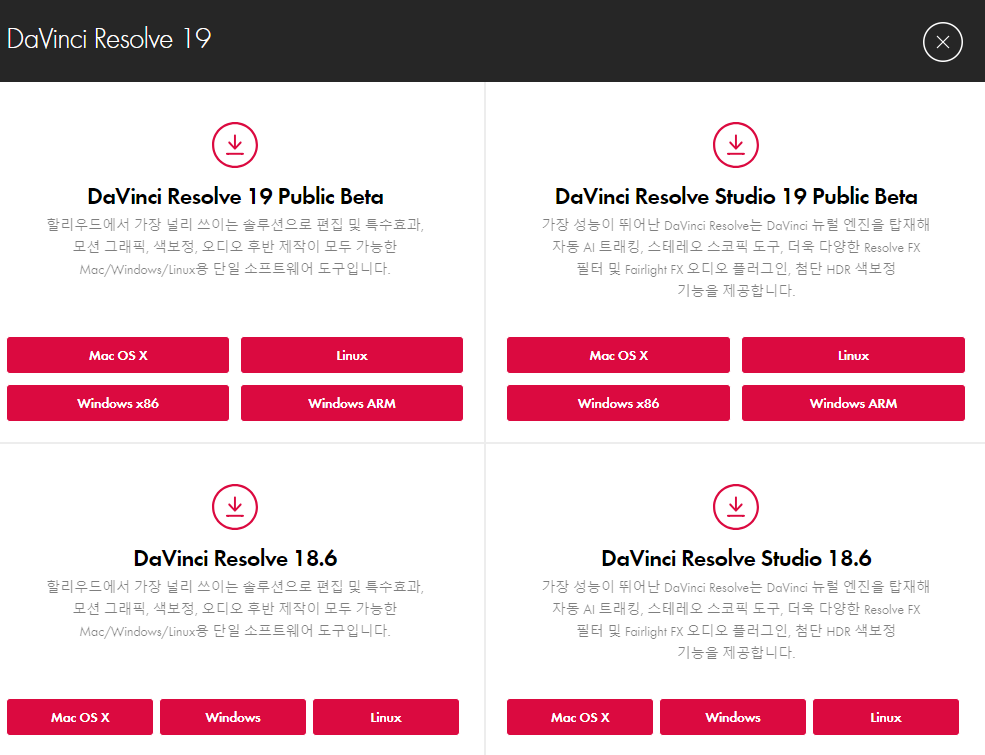Viewport: 985px width, 755px height.
Task: Close the DaVinci Resolve 19 download dialog
Action: point(942,42)
